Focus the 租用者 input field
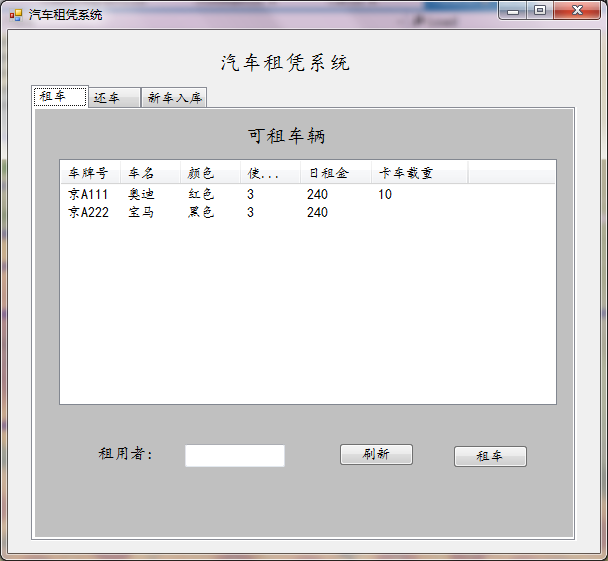The image size is (608, 561). coord(235,456)
